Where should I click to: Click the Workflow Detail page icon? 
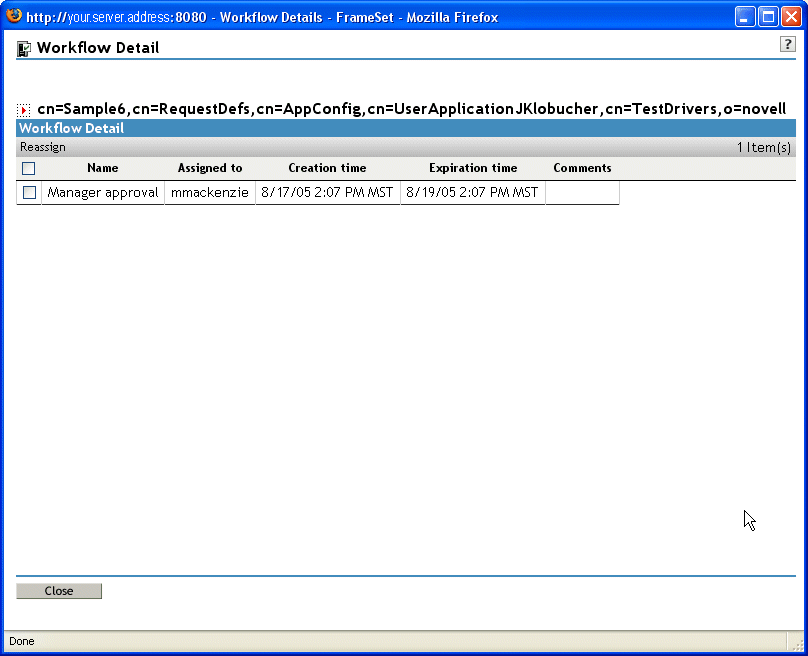coord(24,48)
